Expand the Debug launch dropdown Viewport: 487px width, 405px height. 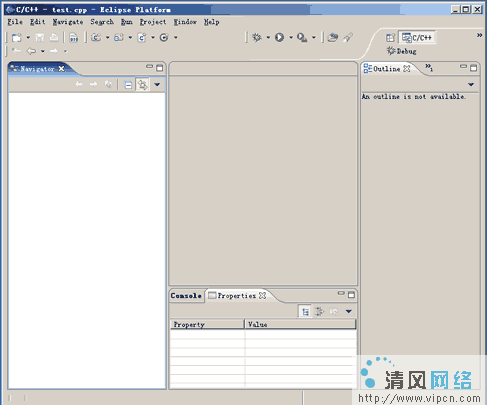click(268, 38)
